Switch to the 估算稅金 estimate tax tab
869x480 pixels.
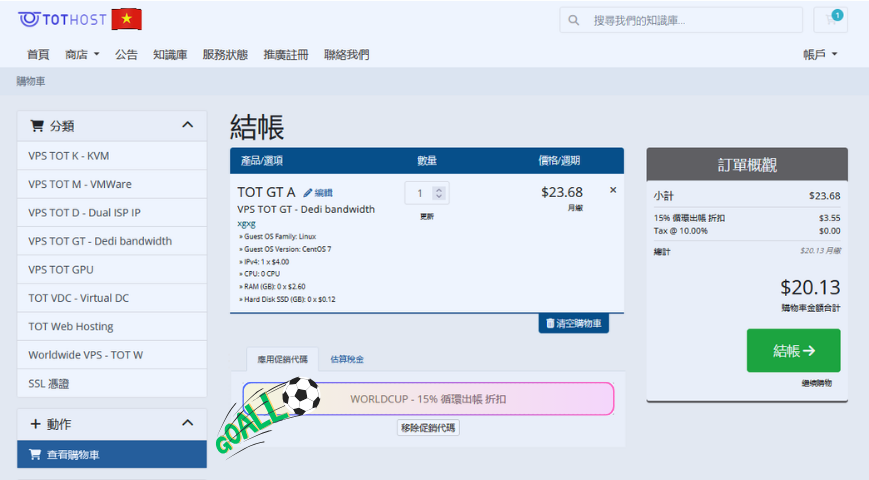tap(347, 359)
